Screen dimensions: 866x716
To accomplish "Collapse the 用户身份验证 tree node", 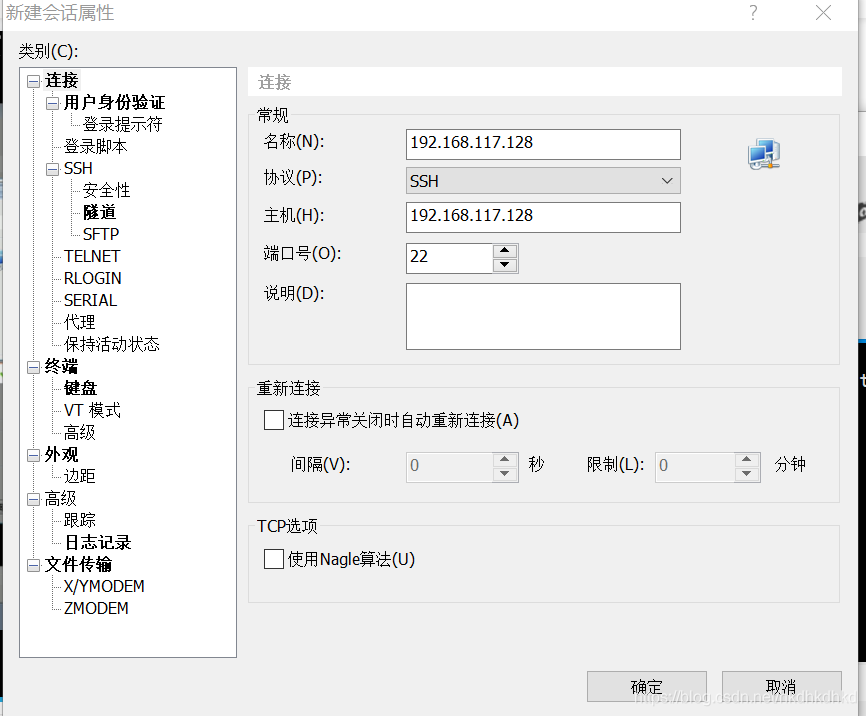I will click(x=52, y=103).
